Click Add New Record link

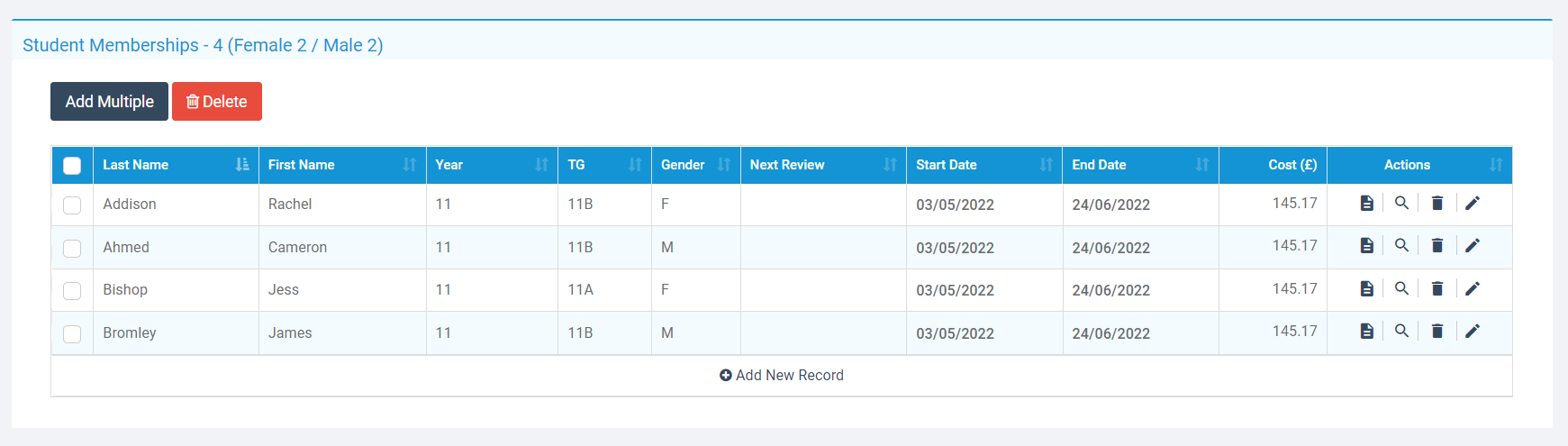pyautogui.click(x=782, y=376)
